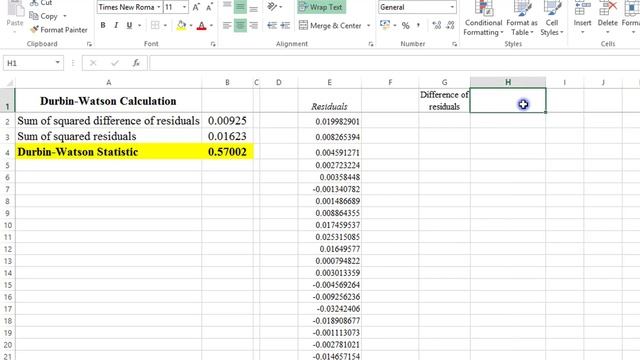Select cell with 0.019982901
The height and width of the screenshot is (360, 640).
[329, 121]
